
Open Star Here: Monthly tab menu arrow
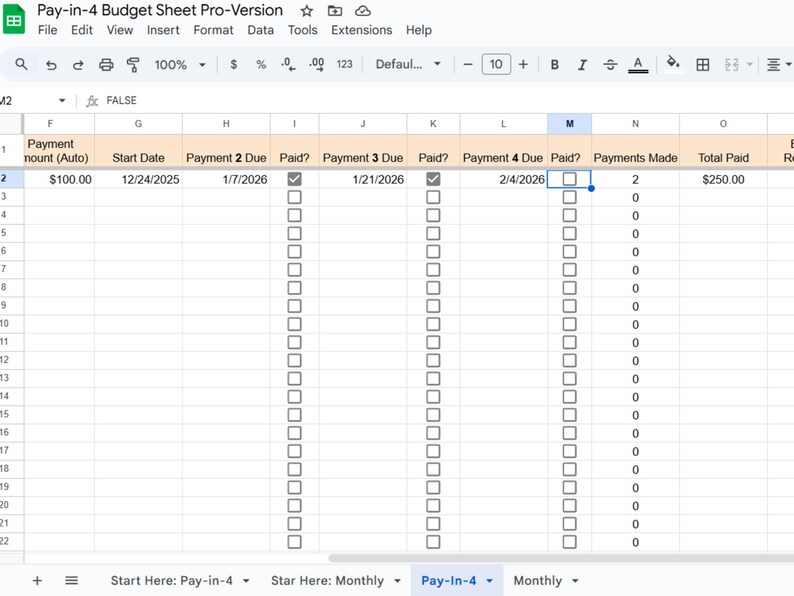[398, 581]
